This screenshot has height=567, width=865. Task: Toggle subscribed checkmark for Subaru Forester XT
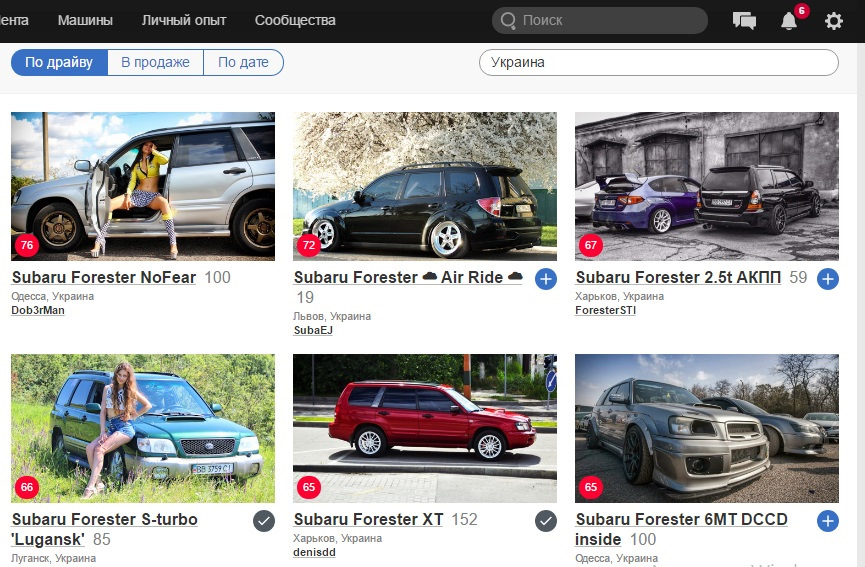click(546, 521)
